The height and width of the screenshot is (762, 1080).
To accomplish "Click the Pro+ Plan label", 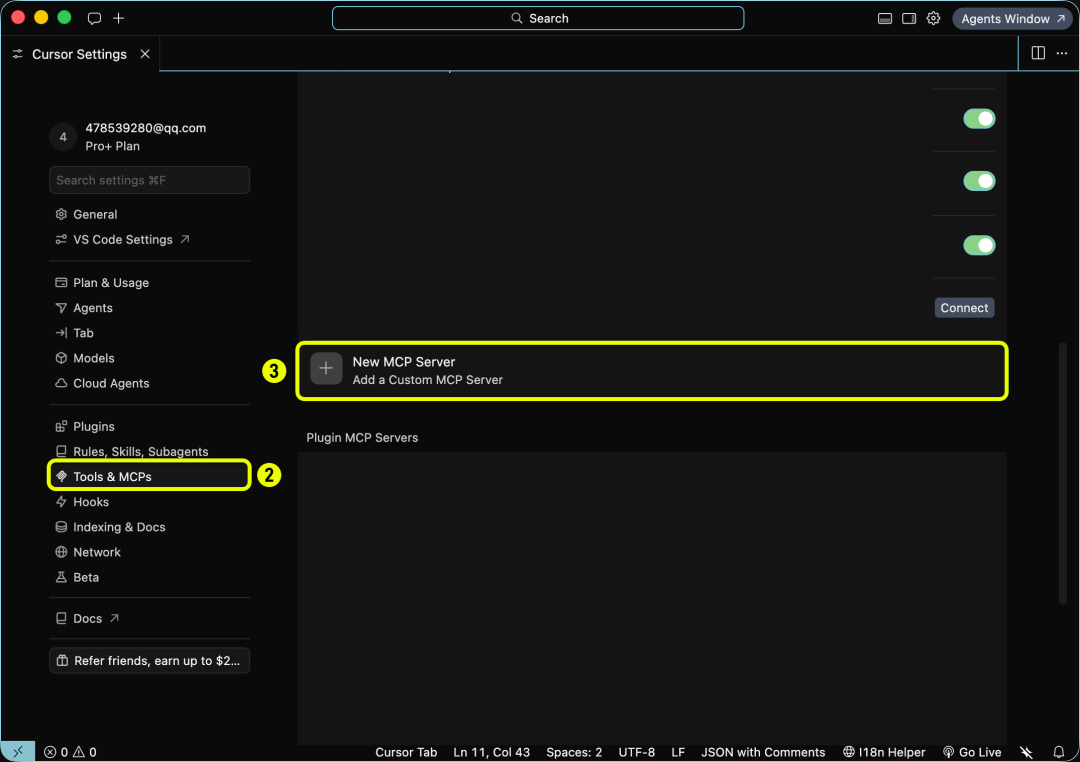I will (x=112, y=146).
